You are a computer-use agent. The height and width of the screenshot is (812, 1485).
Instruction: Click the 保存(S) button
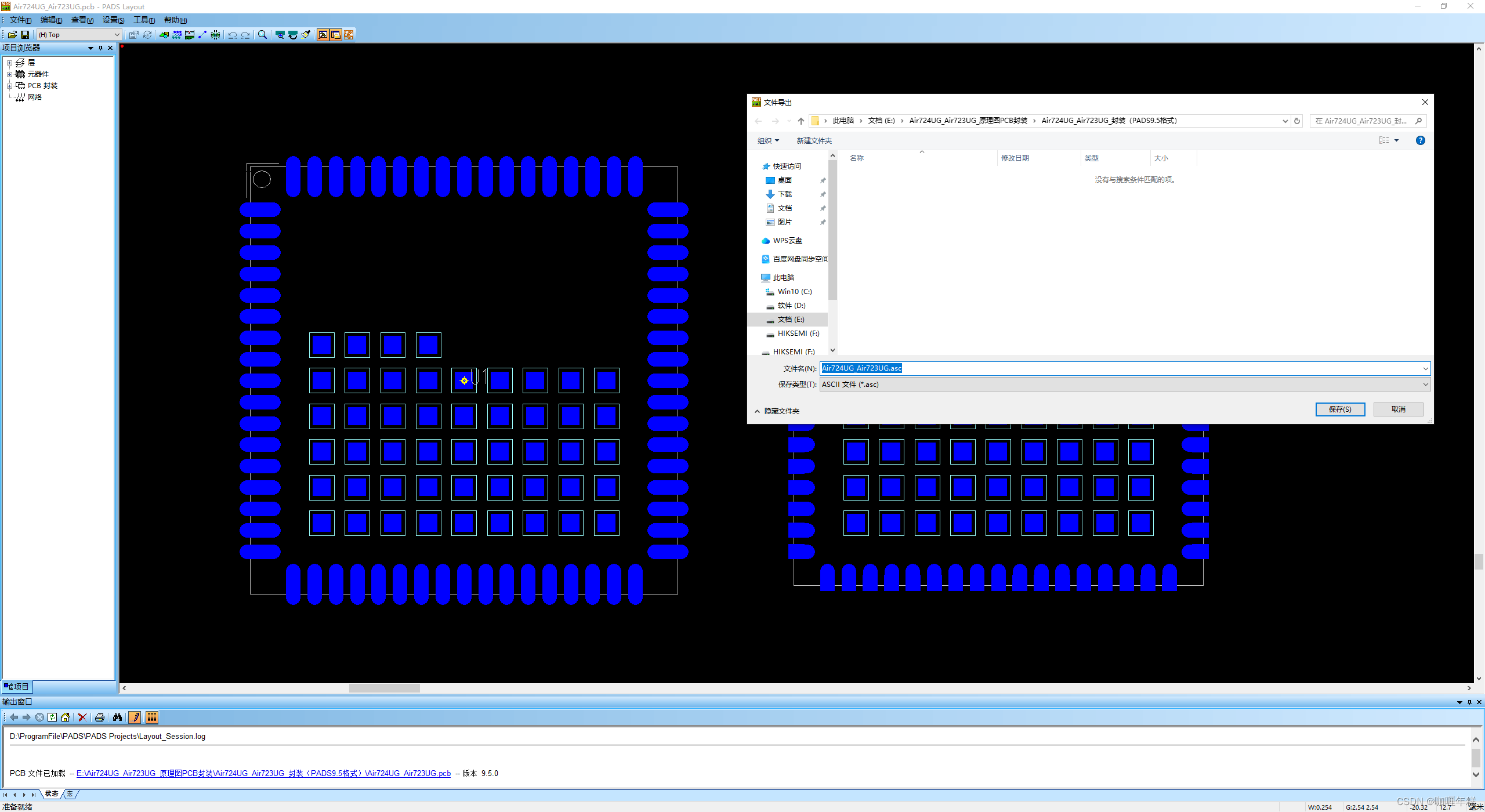(x=1339, y=409)
